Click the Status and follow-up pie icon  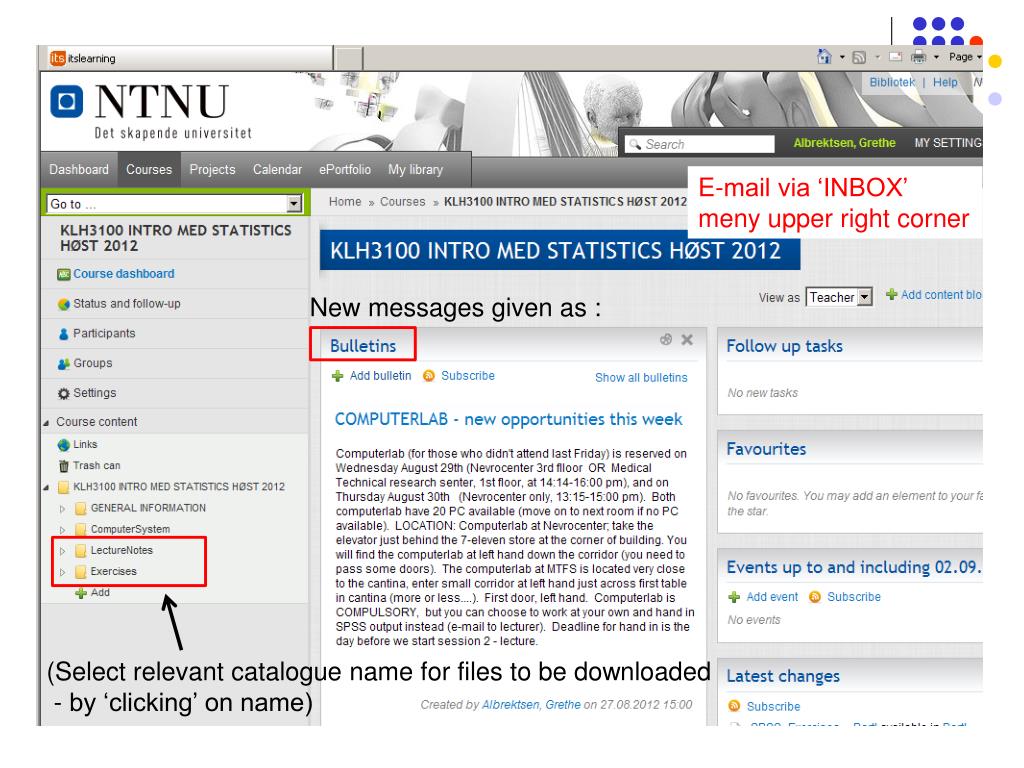point(63,304)
